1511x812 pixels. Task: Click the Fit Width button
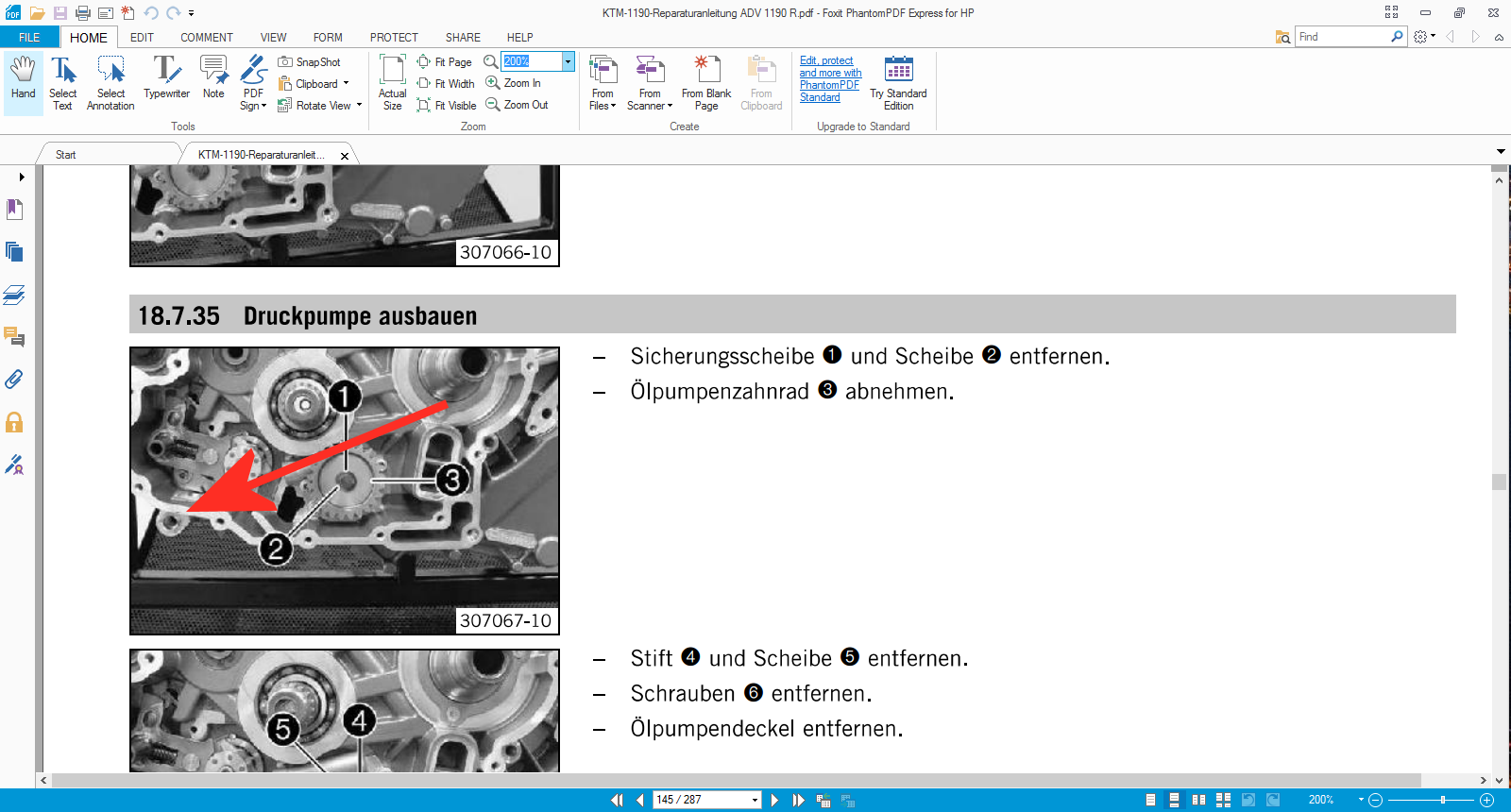(x=446, y=84)
